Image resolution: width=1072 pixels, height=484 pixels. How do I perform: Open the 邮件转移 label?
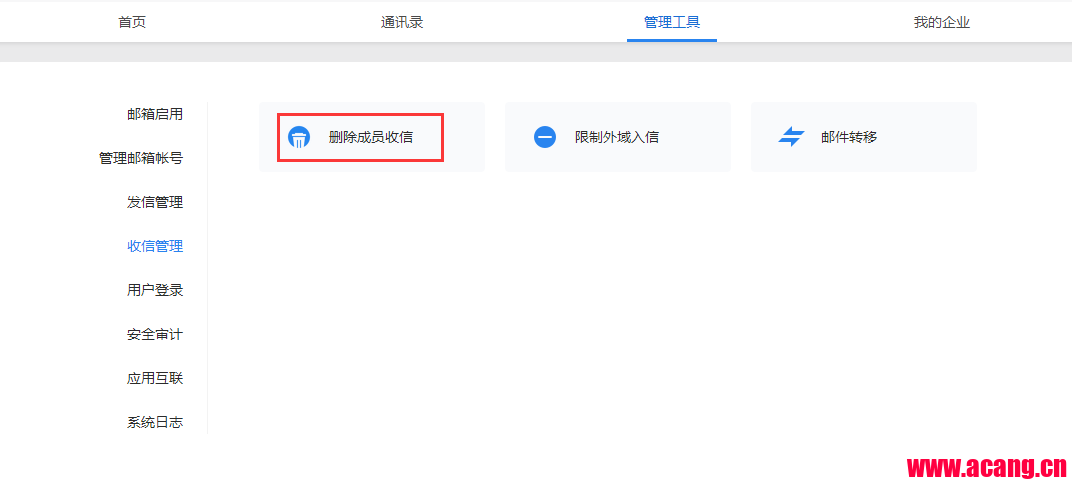pos(849,137)
